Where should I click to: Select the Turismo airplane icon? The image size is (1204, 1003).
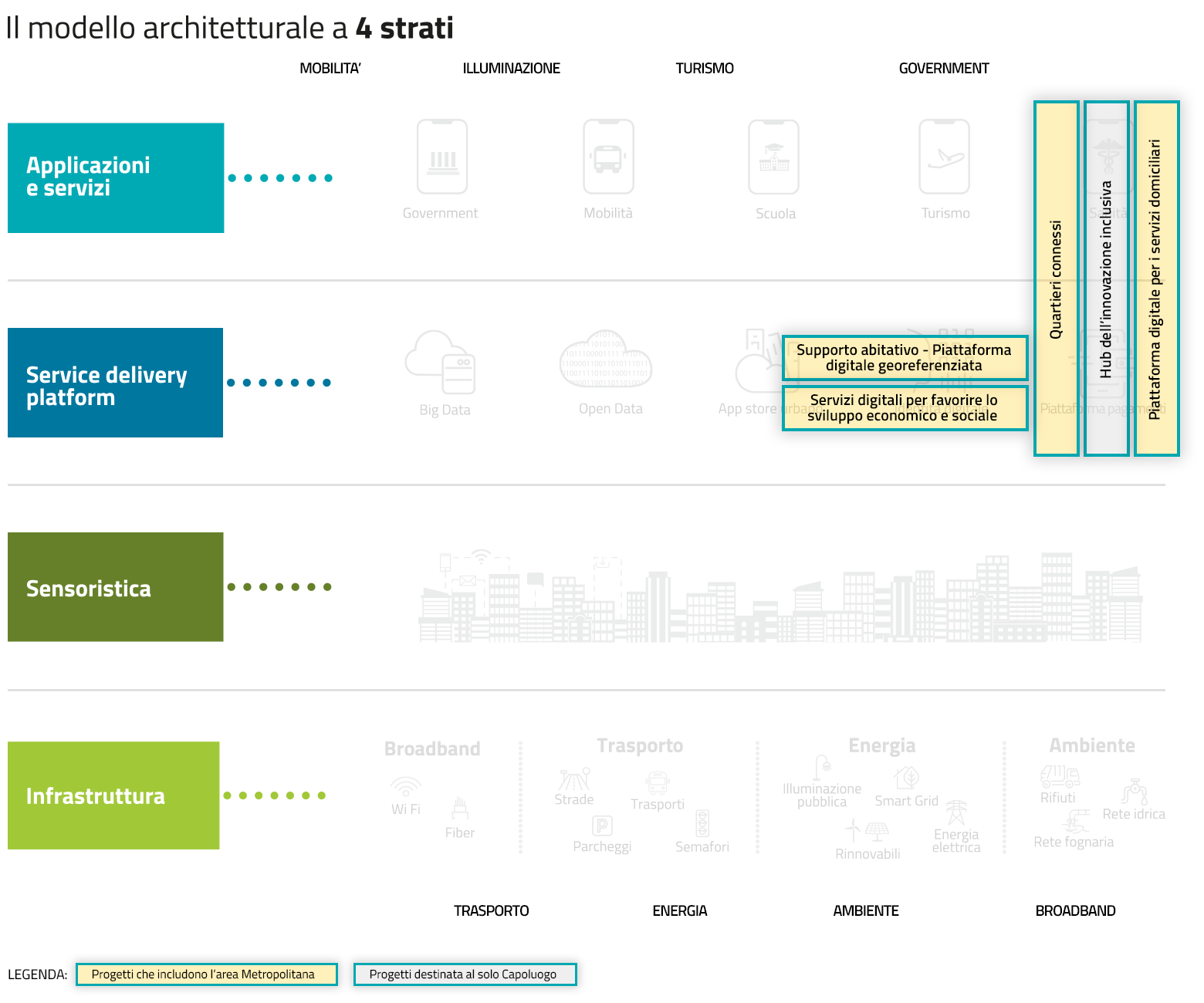(x=944, y=157)
